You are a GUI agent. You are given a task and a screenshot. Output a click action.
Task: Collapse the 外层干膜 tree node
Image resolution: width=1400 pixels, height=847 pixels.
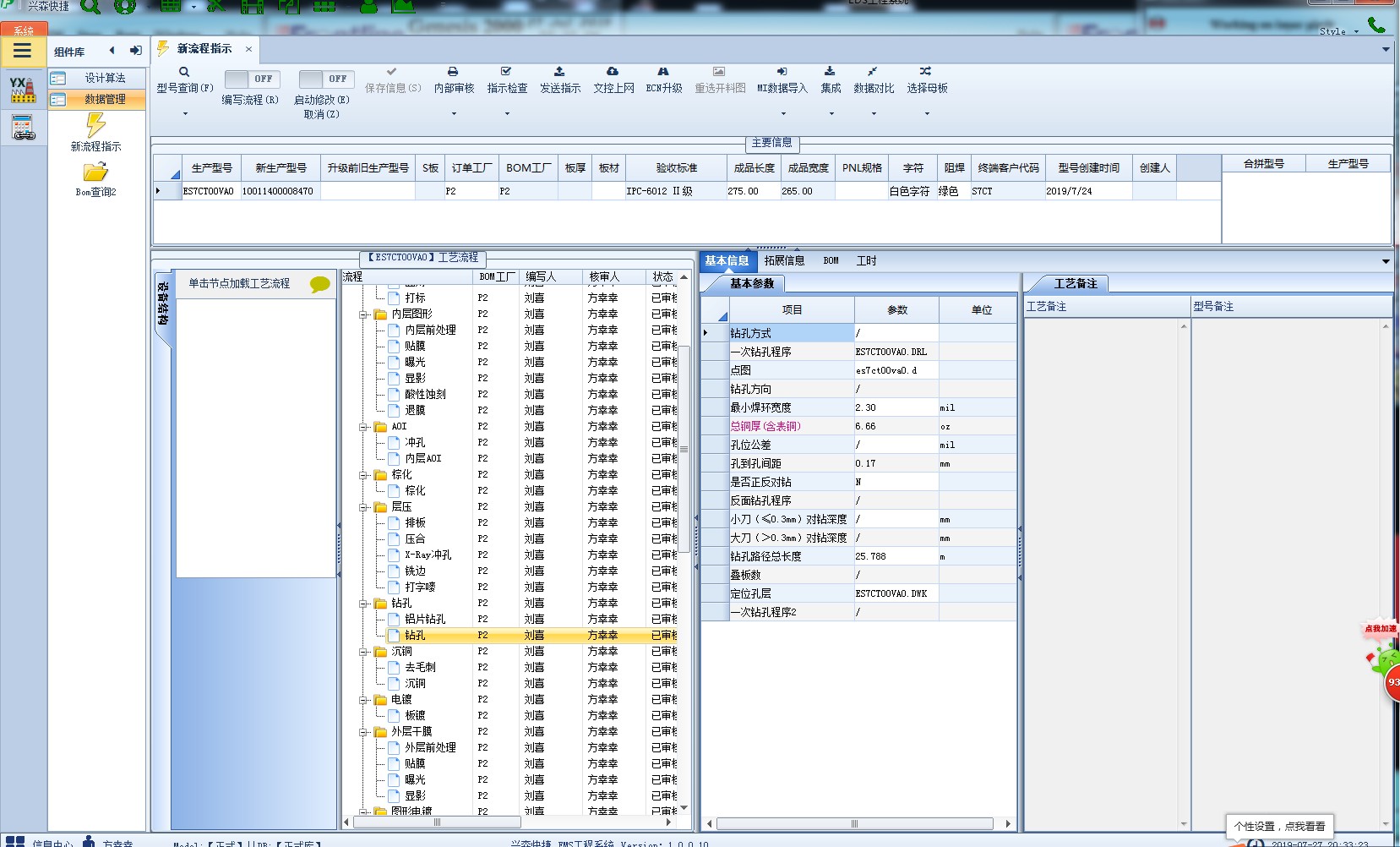[363, 732]
